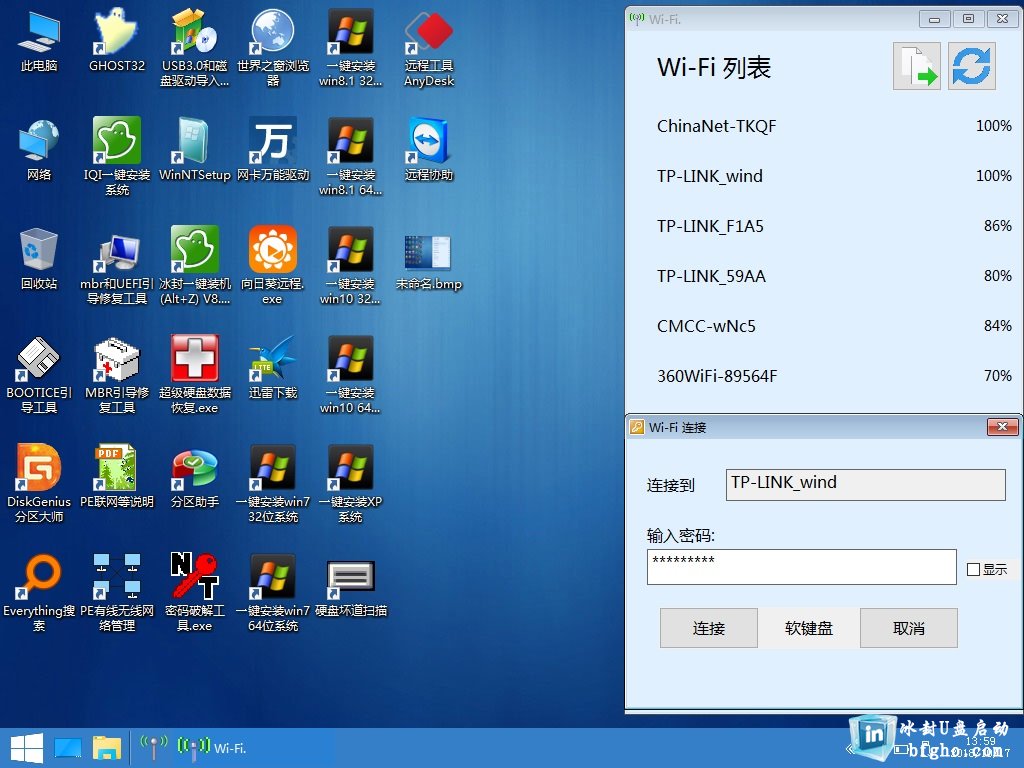Select the GHOST32 desktop shortcut

[x=117, y=41]
